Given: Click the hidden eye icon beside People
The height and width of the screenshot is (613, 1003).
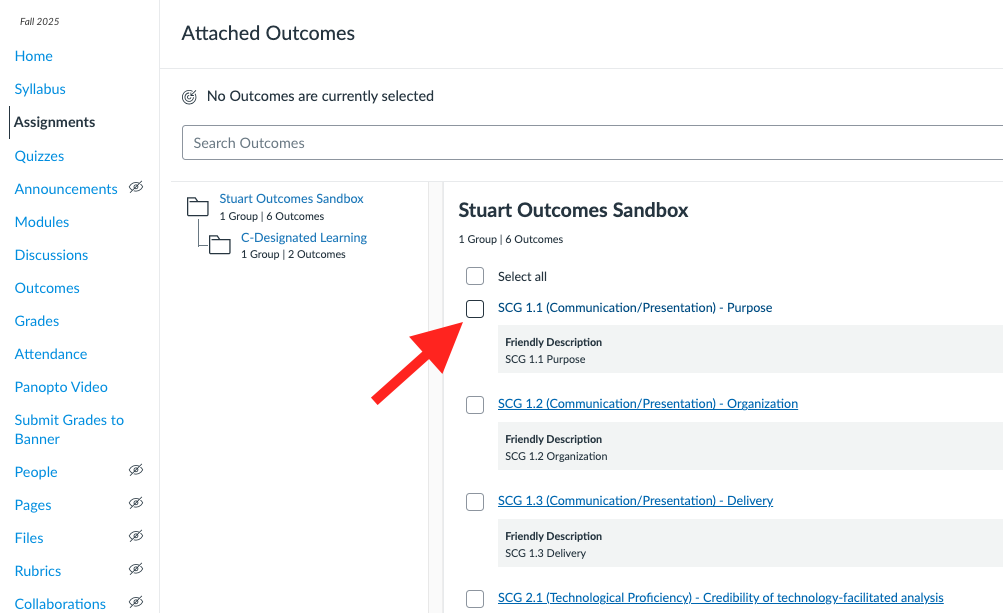Looking at the screenshot, I should click(136, 470).
